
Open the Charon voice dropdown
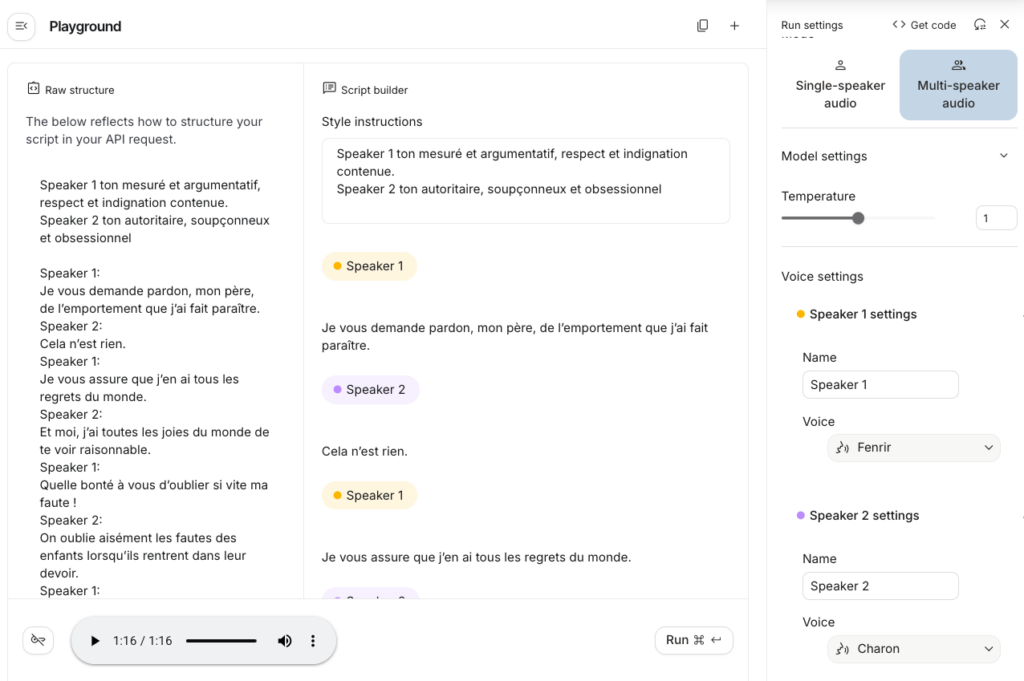pos(914,649)
